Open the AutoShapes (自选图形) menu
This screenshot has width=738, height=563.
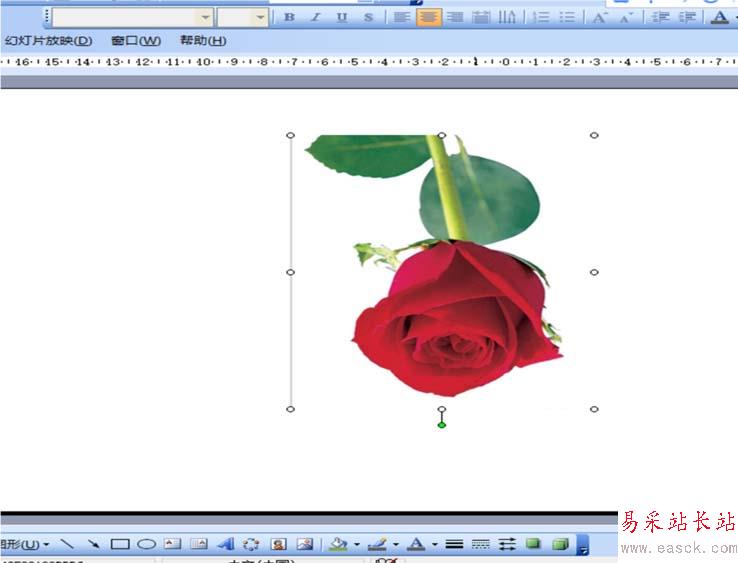24,545
